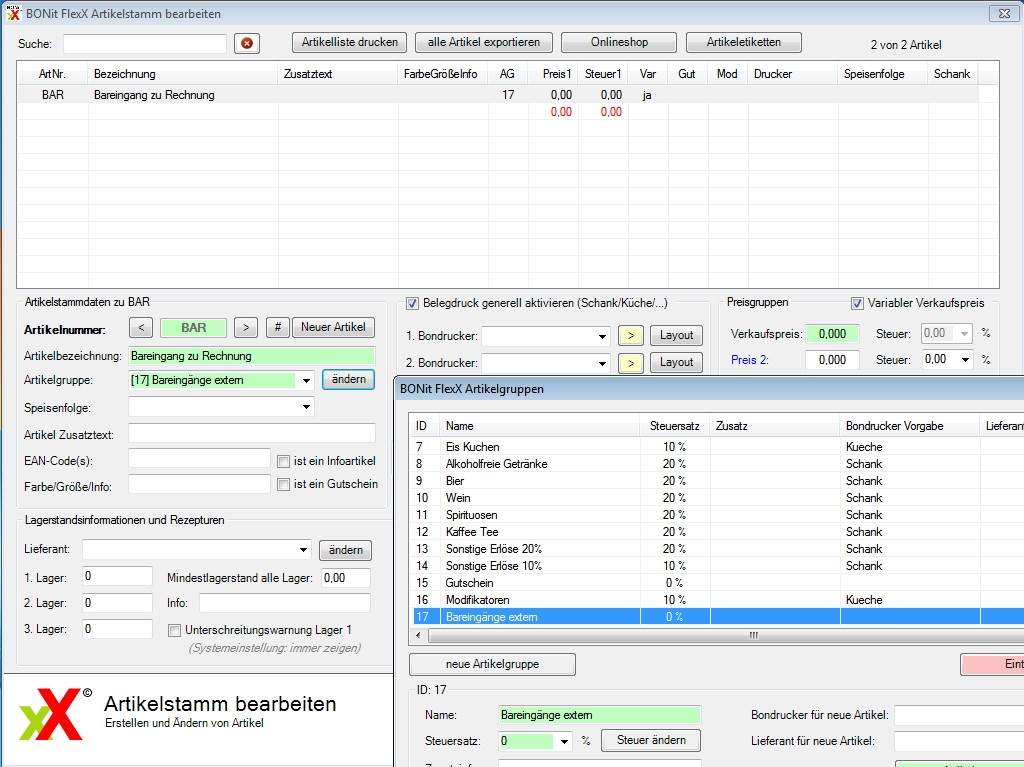Toggle Variabler Verkaufspreis checkbox
The height and width of the screenshot is (767, 1024).
tap(857, 303)
